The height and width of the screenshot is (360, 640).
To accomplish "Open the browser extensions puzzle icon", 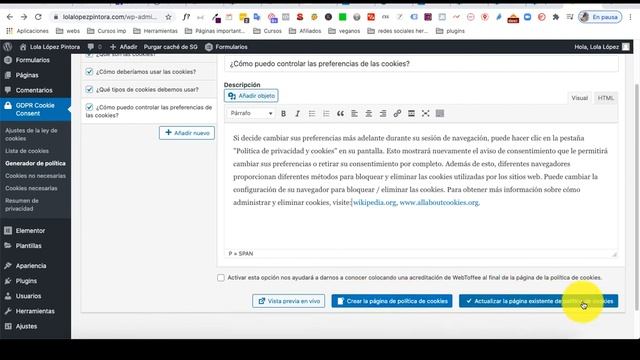I will [x=556, y=17].
